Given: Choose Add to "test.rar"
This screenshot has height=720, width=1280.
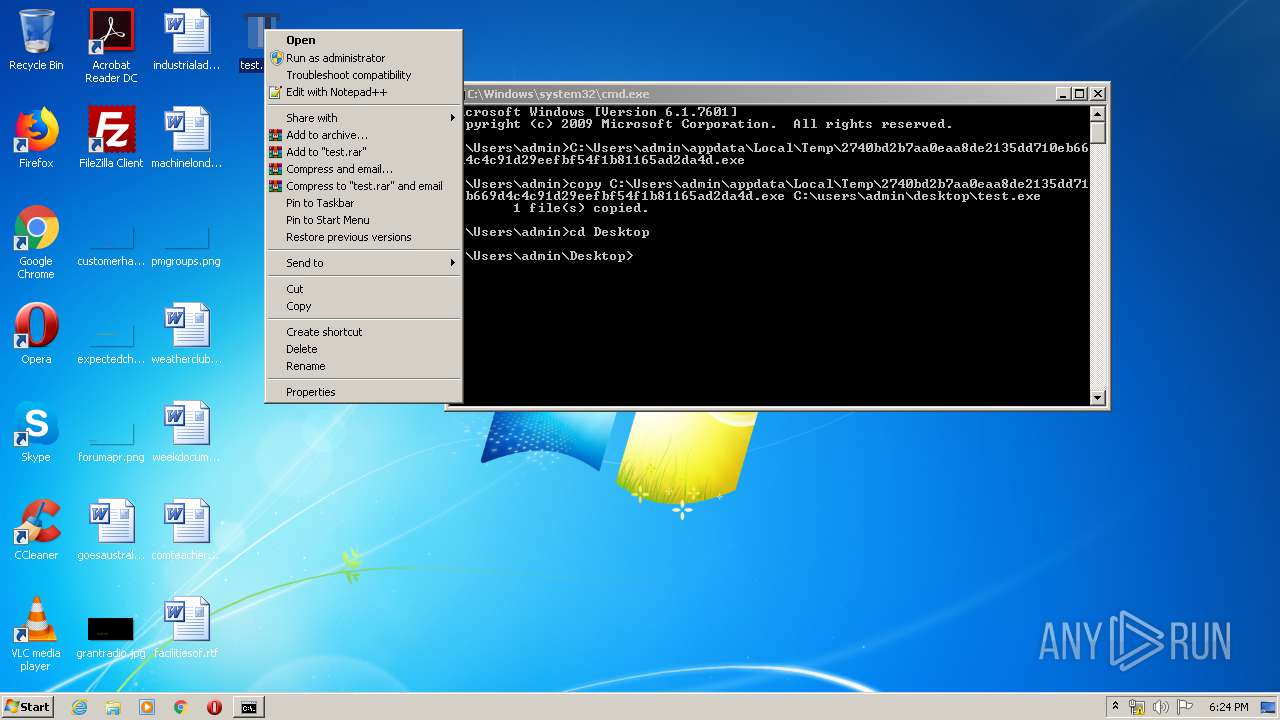Looking at the screenshot, I should pyautogui.click(x=364, y=152).
